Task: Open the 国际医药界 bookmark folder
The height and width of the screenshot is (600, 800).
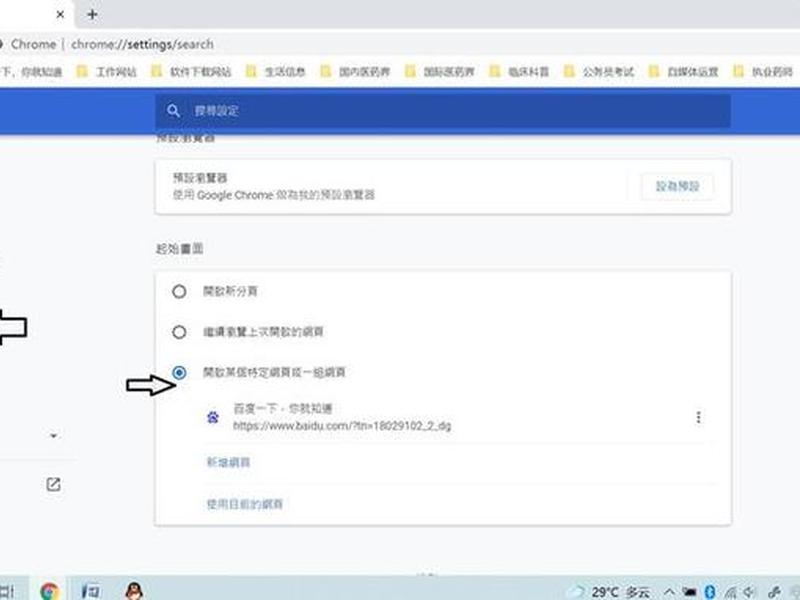Action: (440, 71)
